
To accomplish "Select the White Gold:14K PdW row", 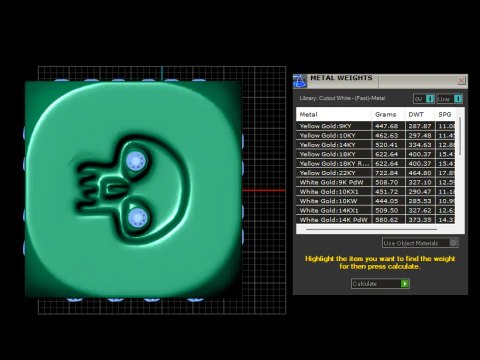I will point(376,219).
